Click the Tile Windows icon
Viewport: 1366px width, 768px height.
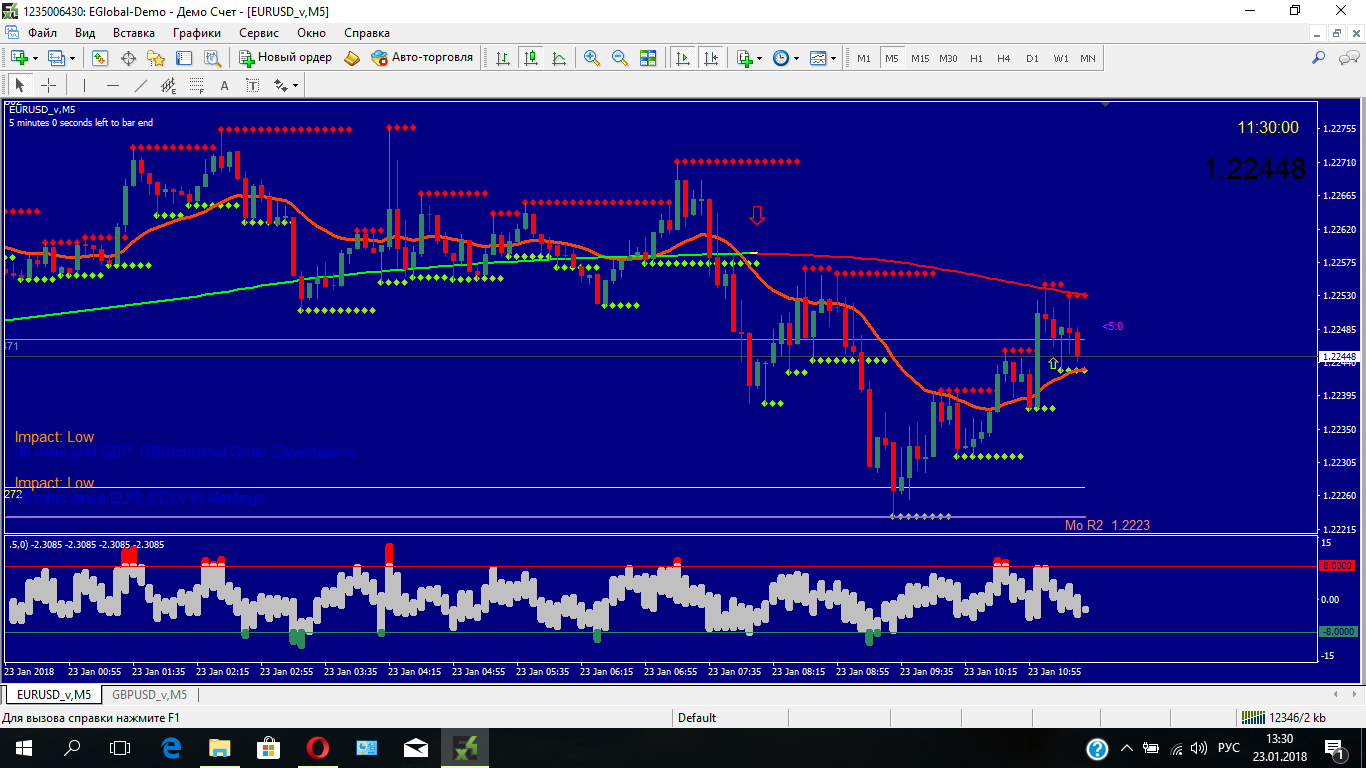coord(648,58)
